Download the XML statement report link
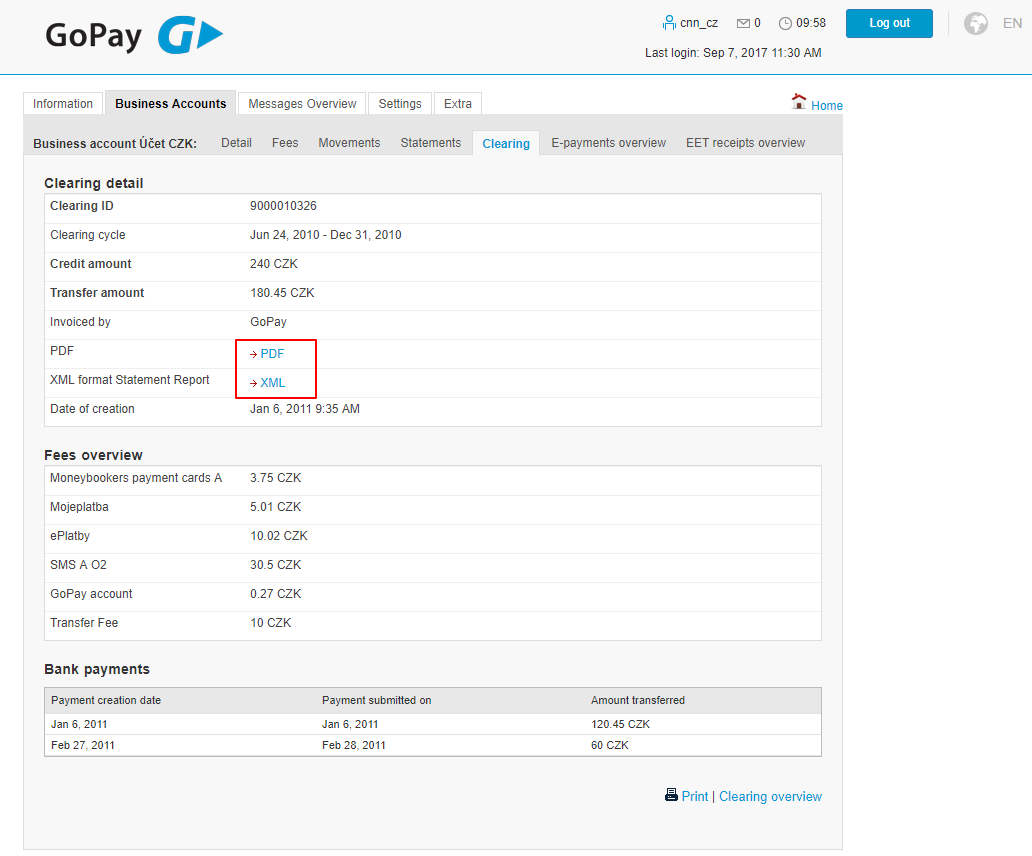Image resolution: width=1032 pixels, height=856 pixels. point(272,383)
